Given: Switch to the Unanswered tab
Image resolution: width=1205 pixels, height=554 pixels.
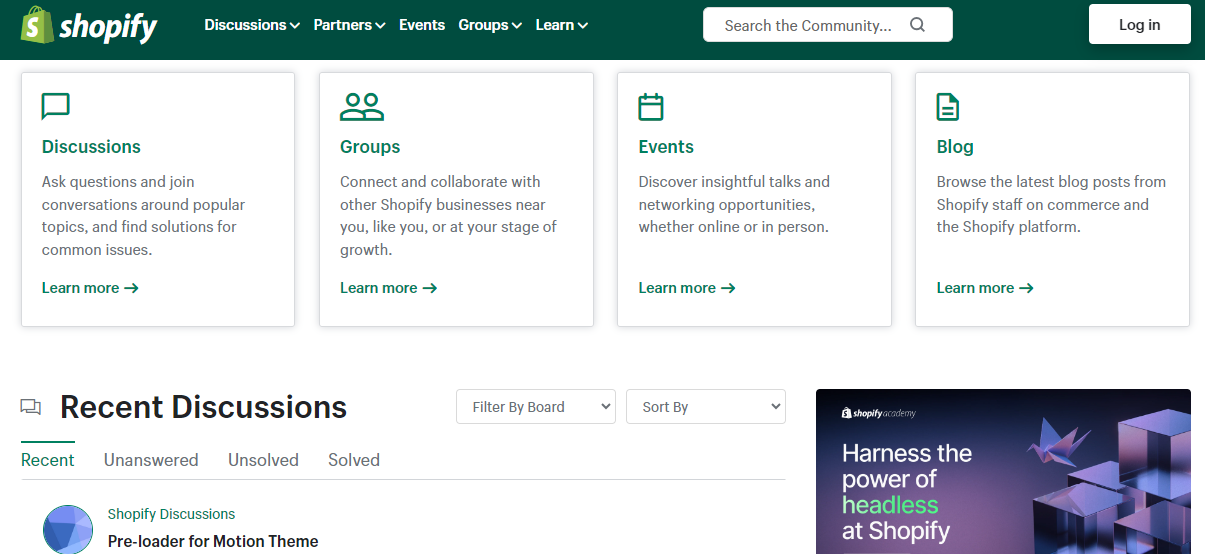Looking at the screenshot, I should tap(151, 460).
